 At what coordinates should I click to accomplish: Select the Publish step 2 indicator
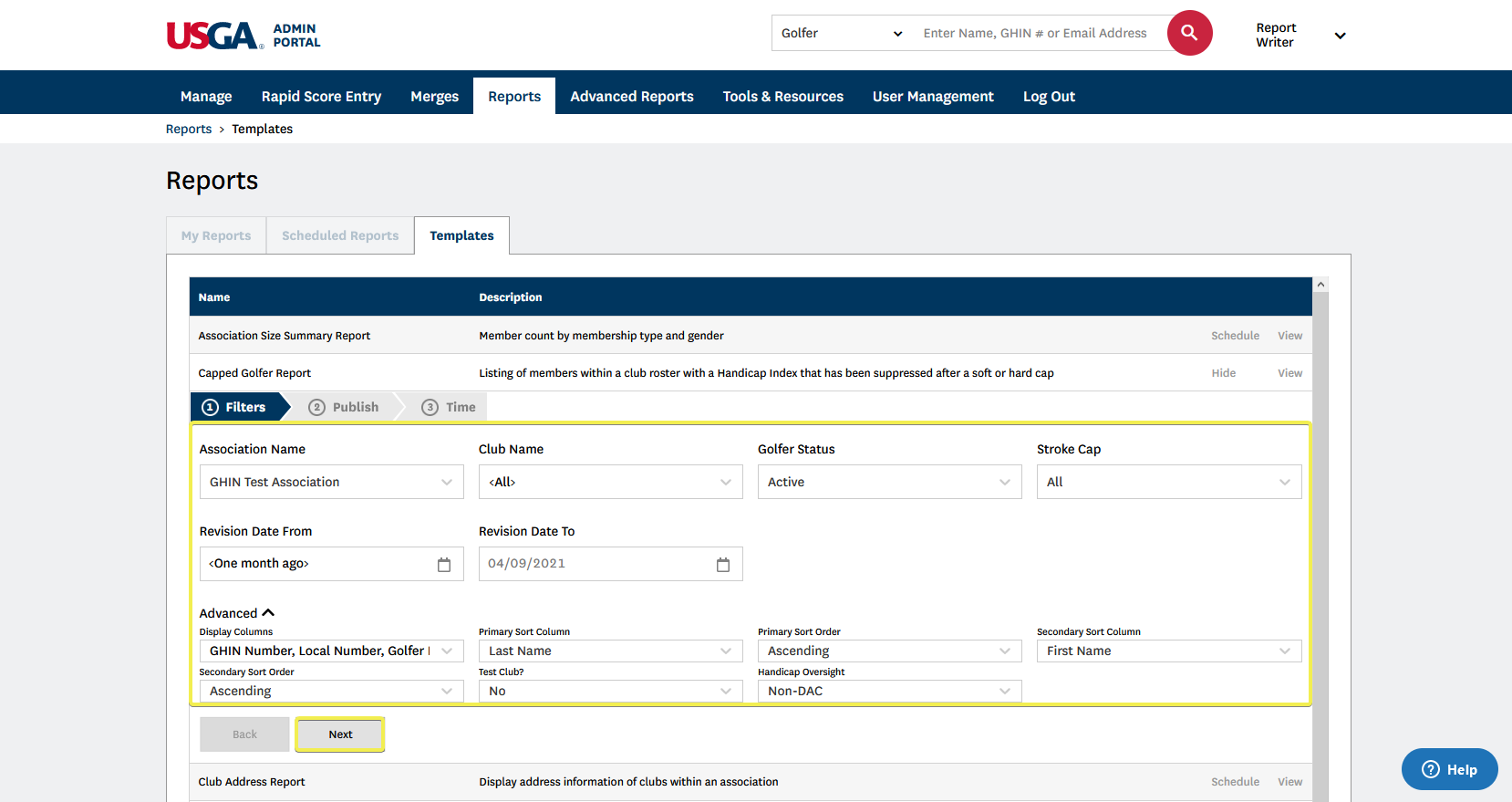(x=344, y=407)
